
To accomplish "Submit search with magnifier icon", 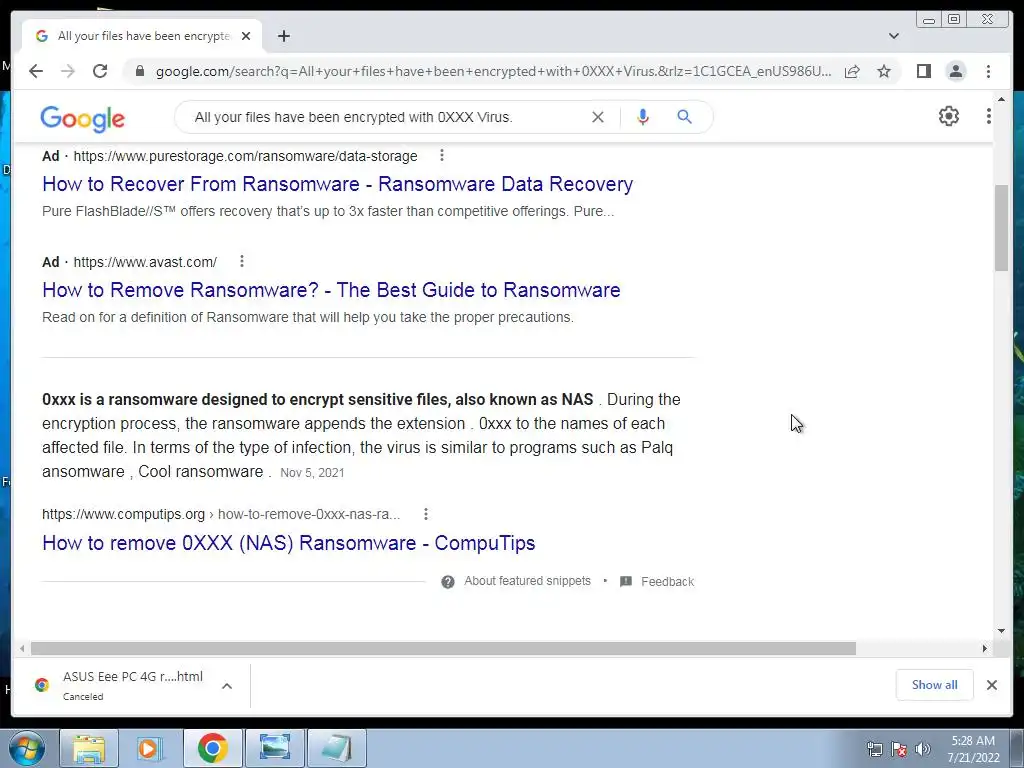I will (684, 117).
